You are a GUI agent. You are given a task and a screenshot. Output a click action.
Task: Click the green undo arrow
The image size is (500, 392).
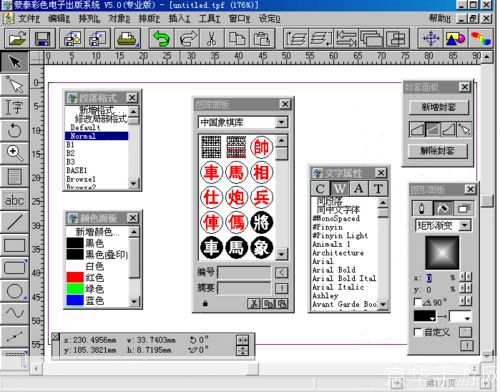162,39
